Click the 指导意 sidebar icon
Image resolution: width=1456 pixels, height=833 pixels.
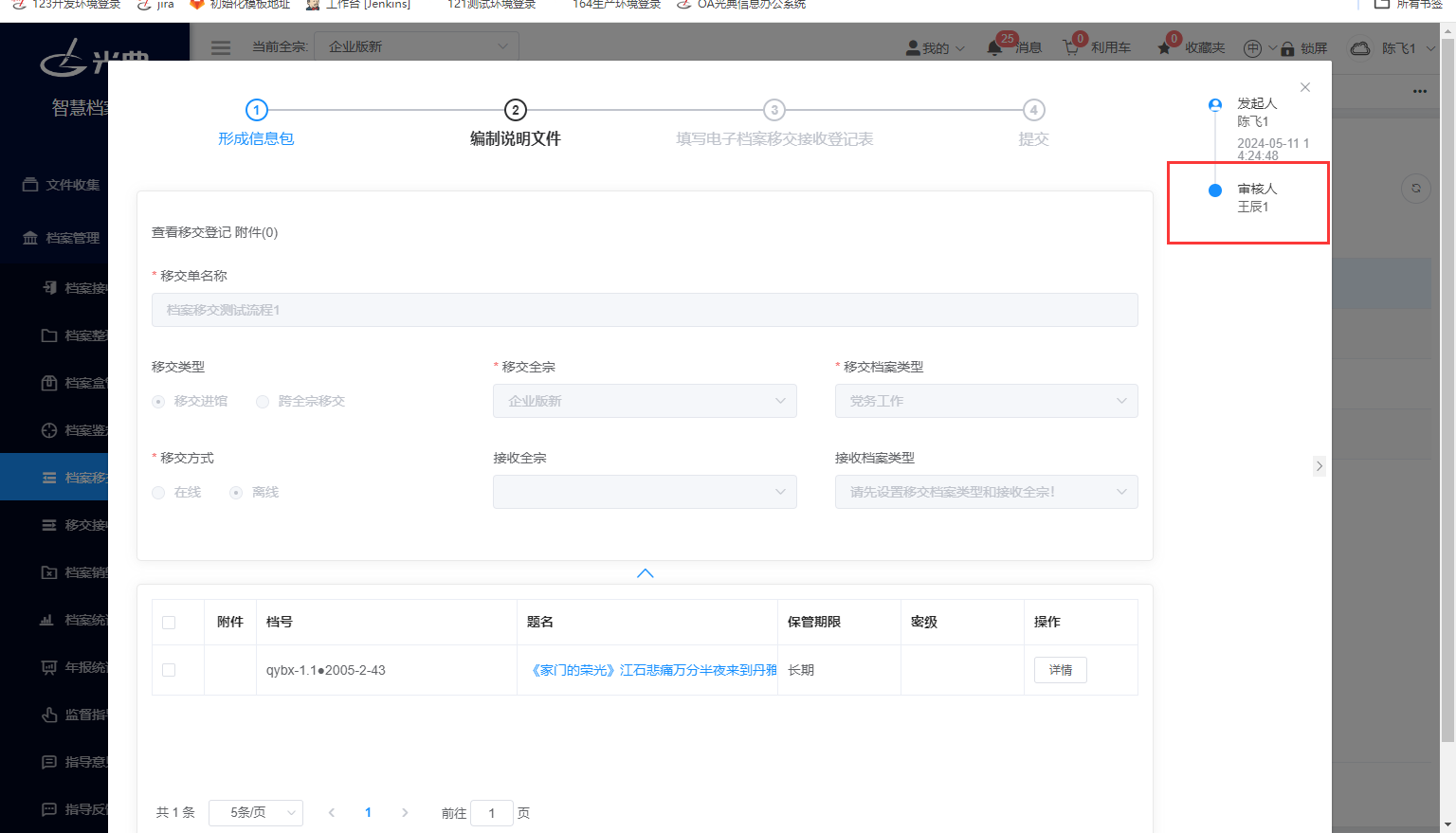tap(49, 762)
